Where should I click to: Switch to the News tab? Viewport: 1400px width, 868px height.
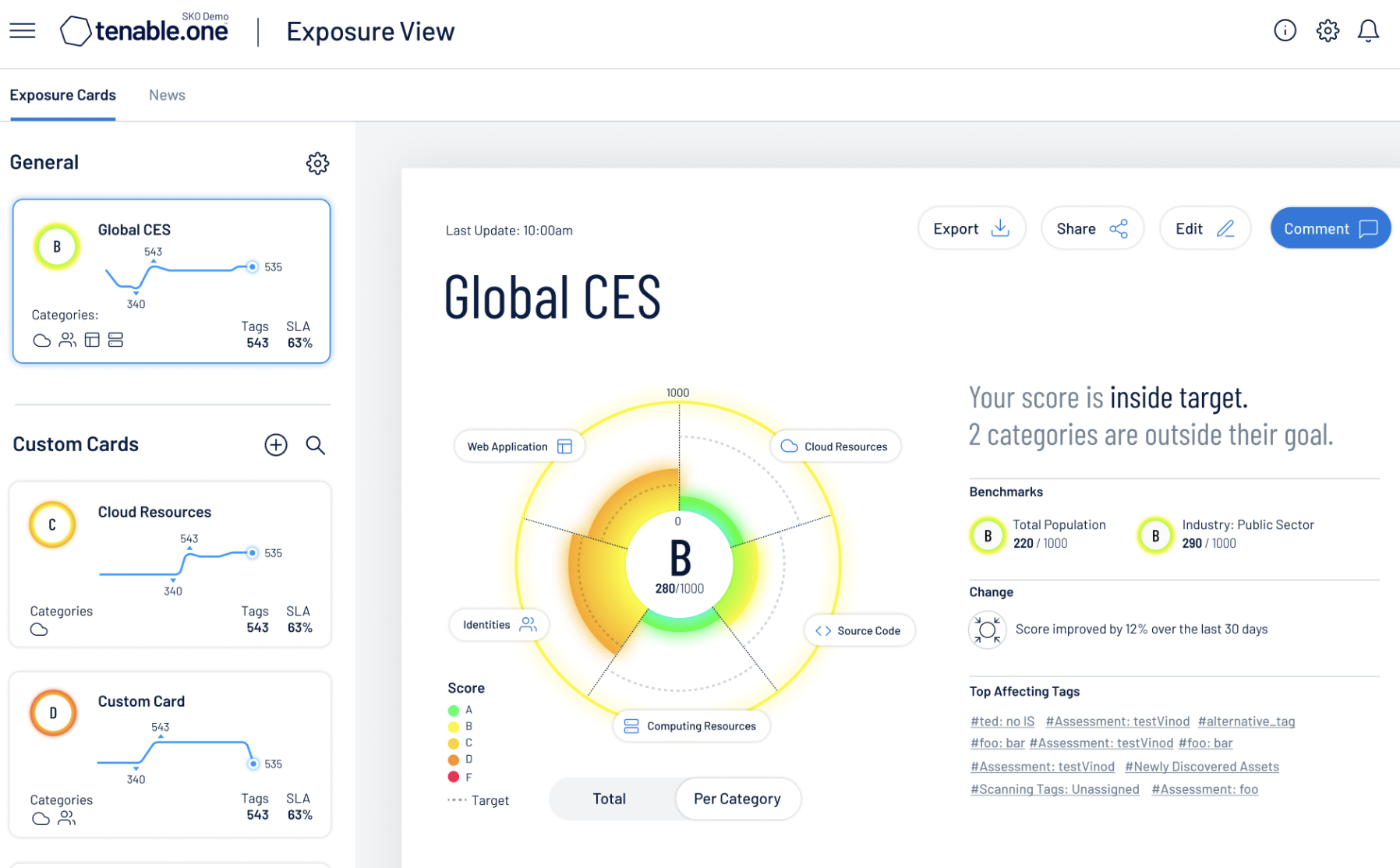167,95
